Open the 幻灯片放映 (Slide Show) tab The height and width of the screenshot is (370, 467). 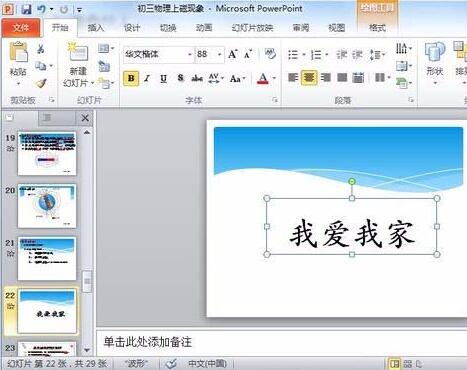(x=252, y=28)
